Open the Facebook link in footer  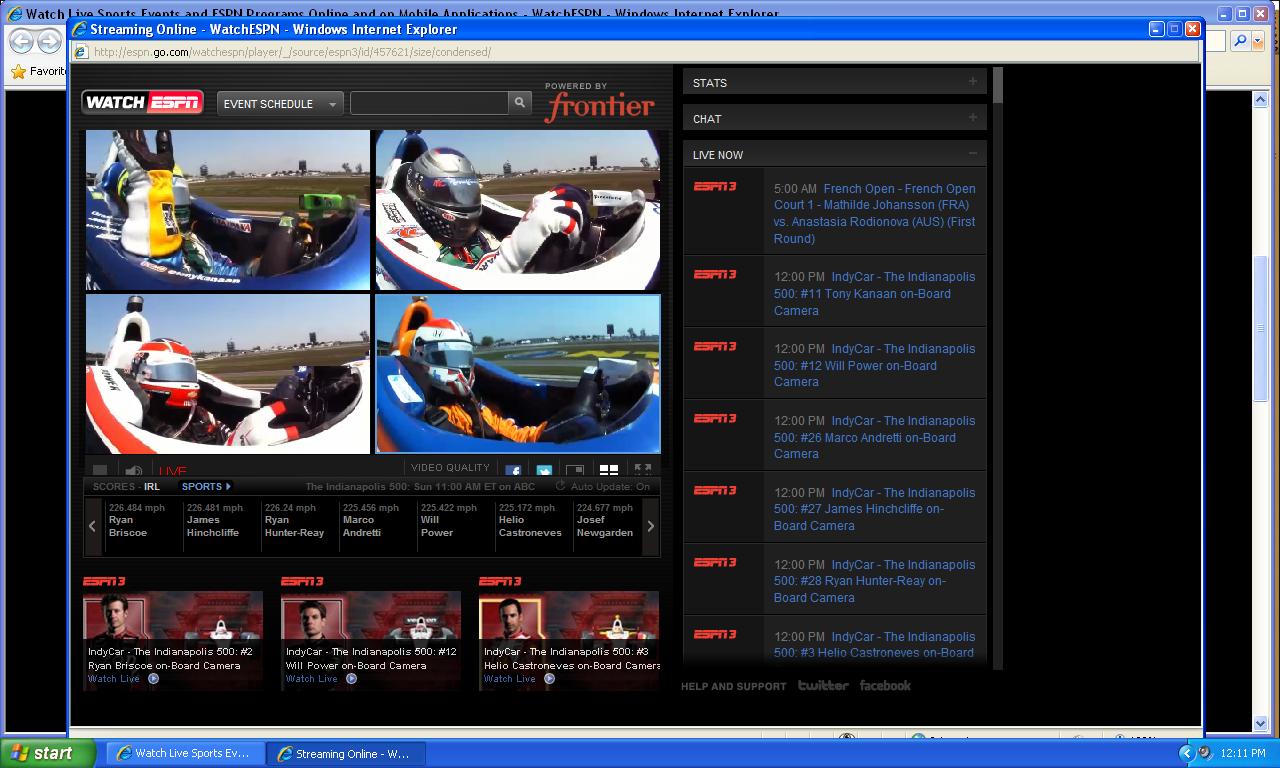point(885,685)
